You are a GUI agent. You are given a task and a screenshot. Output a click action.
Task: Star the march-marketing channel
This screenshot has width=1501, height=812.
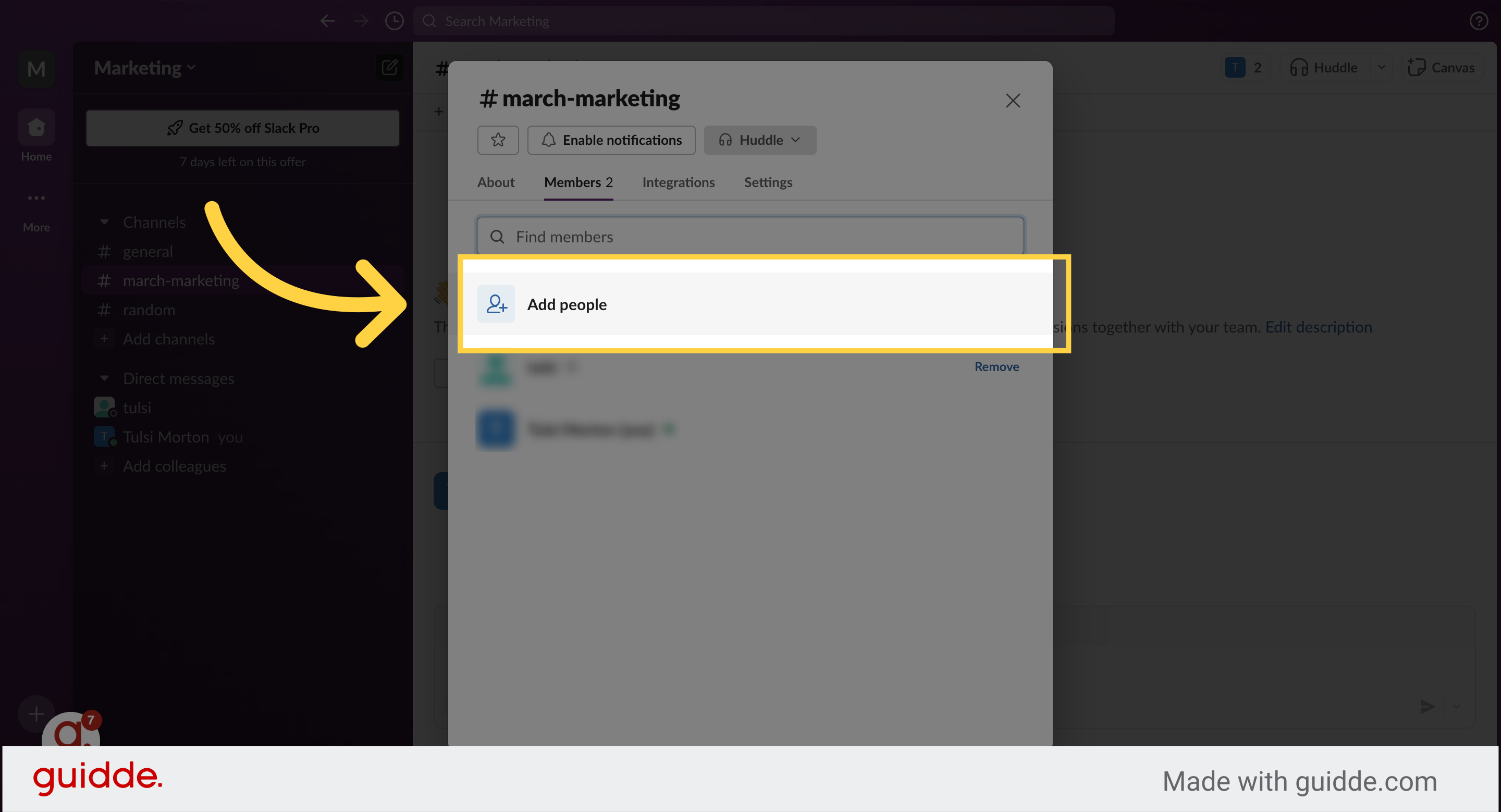click(498, 140)
